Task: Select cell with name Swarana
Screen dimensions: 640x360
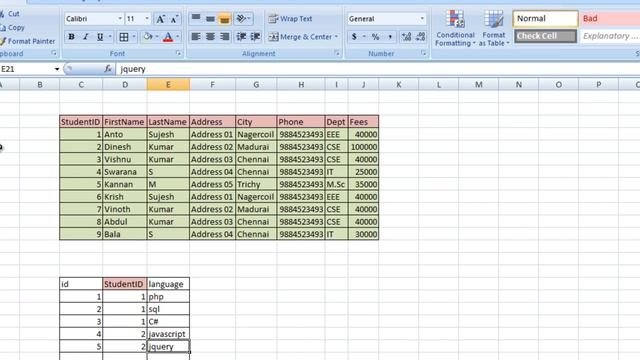Action: pyautogui.click(x=124, y=172)
